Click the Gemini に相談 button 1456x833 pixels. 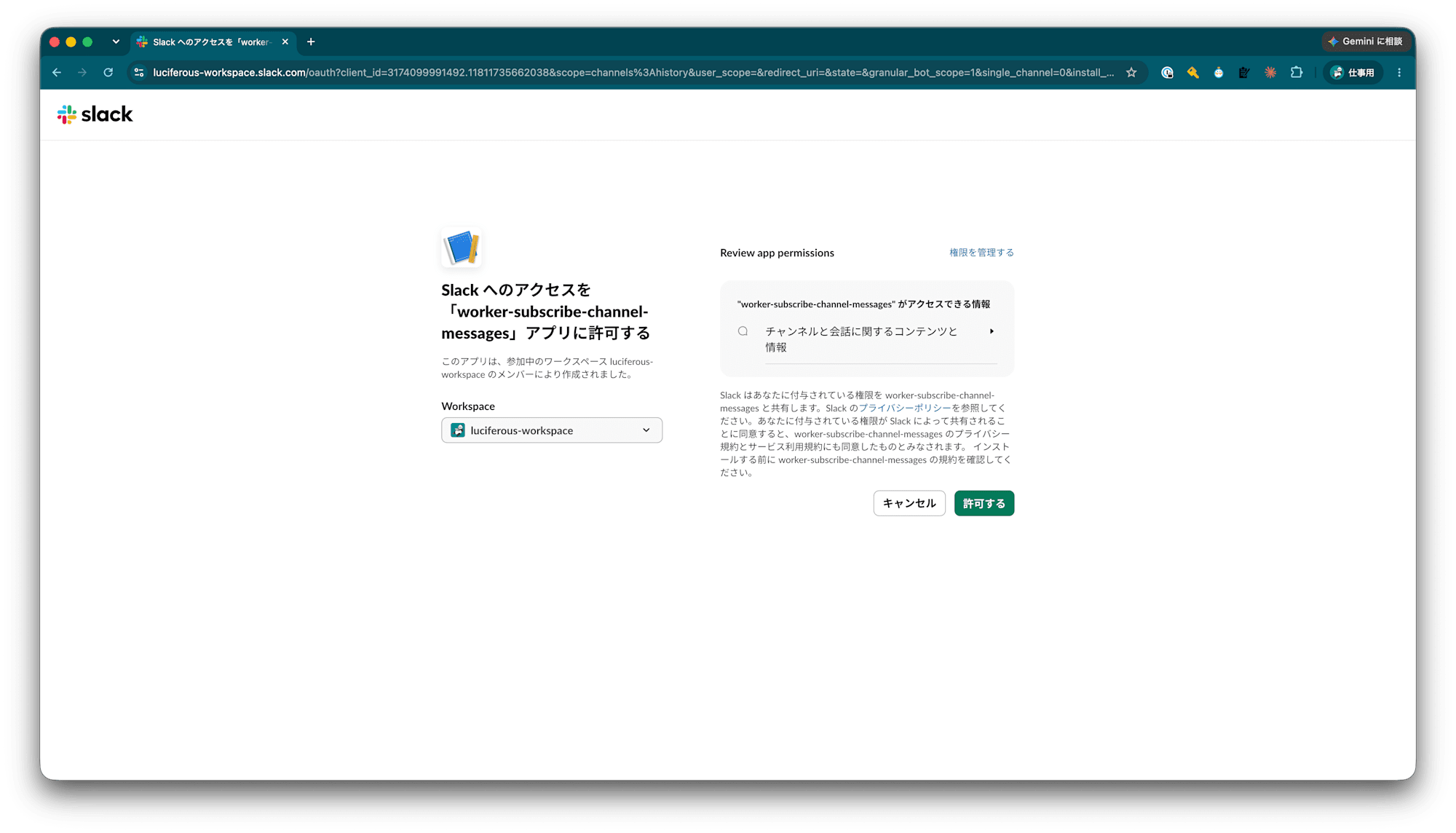1366,42
